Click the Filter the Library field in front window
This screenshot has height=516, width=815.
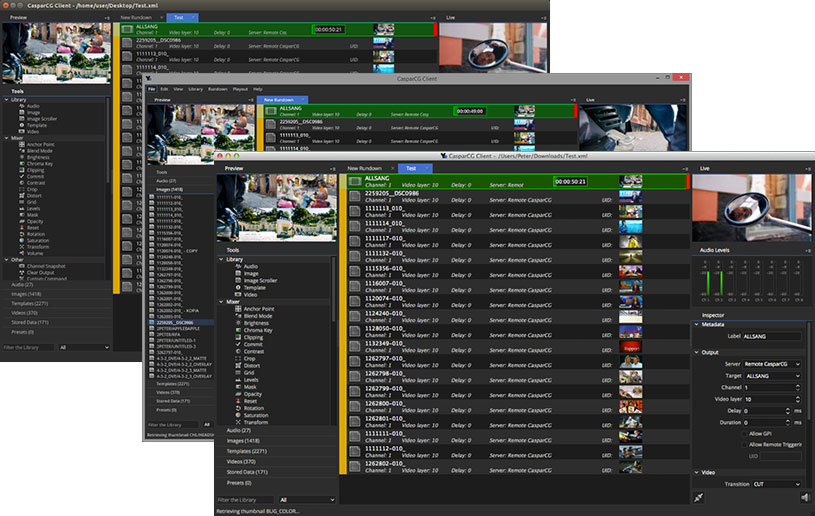coord(245,500)
